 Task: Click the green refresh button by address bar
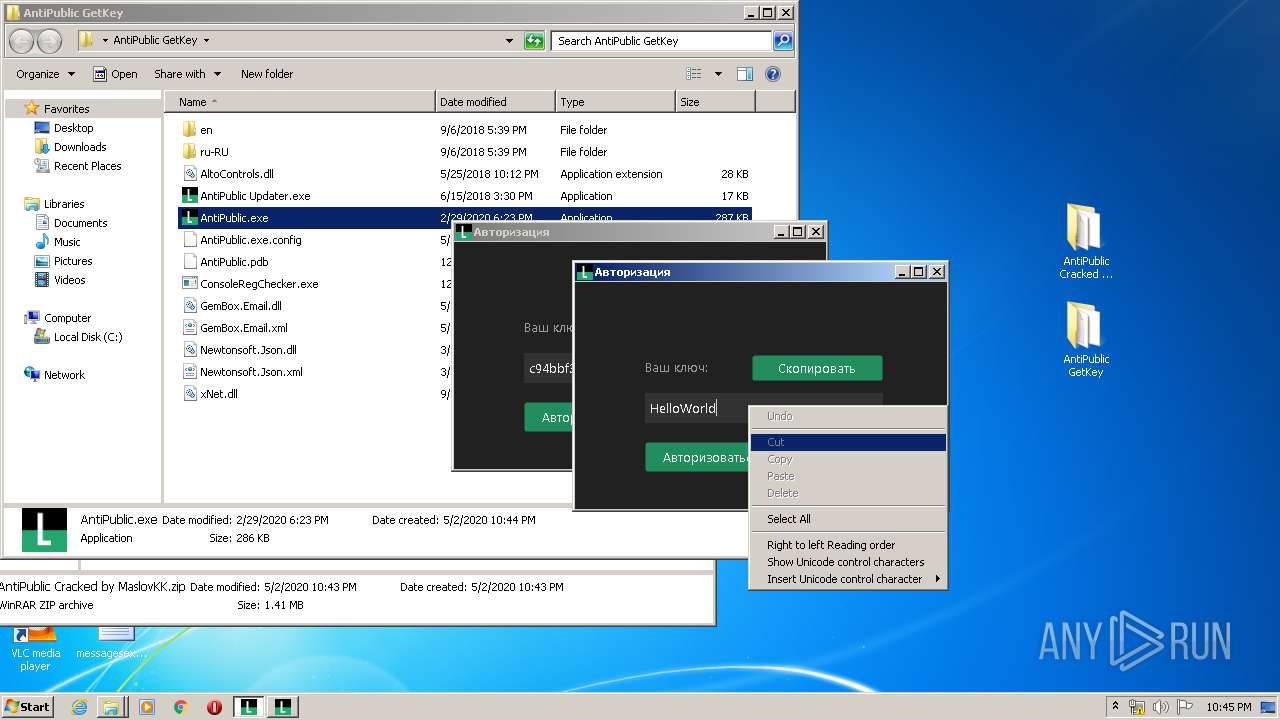click(535, 41)
